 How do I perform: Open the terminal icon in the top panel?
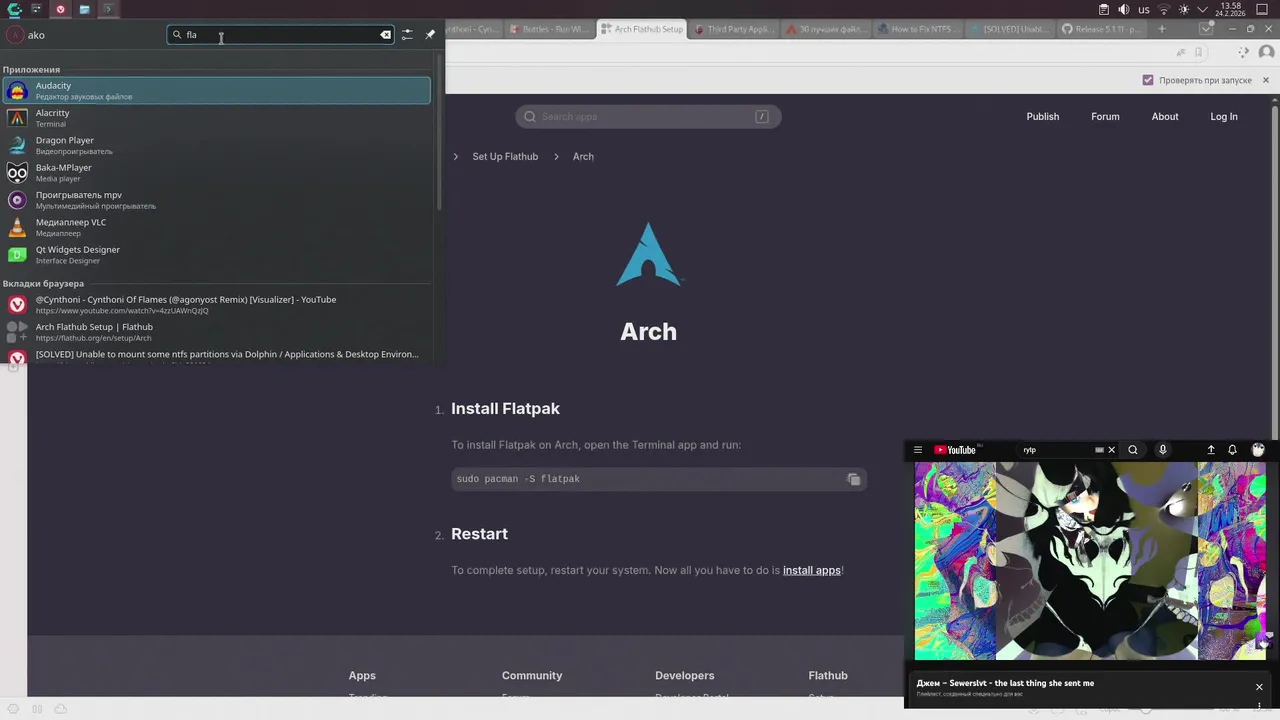point(109,9)
